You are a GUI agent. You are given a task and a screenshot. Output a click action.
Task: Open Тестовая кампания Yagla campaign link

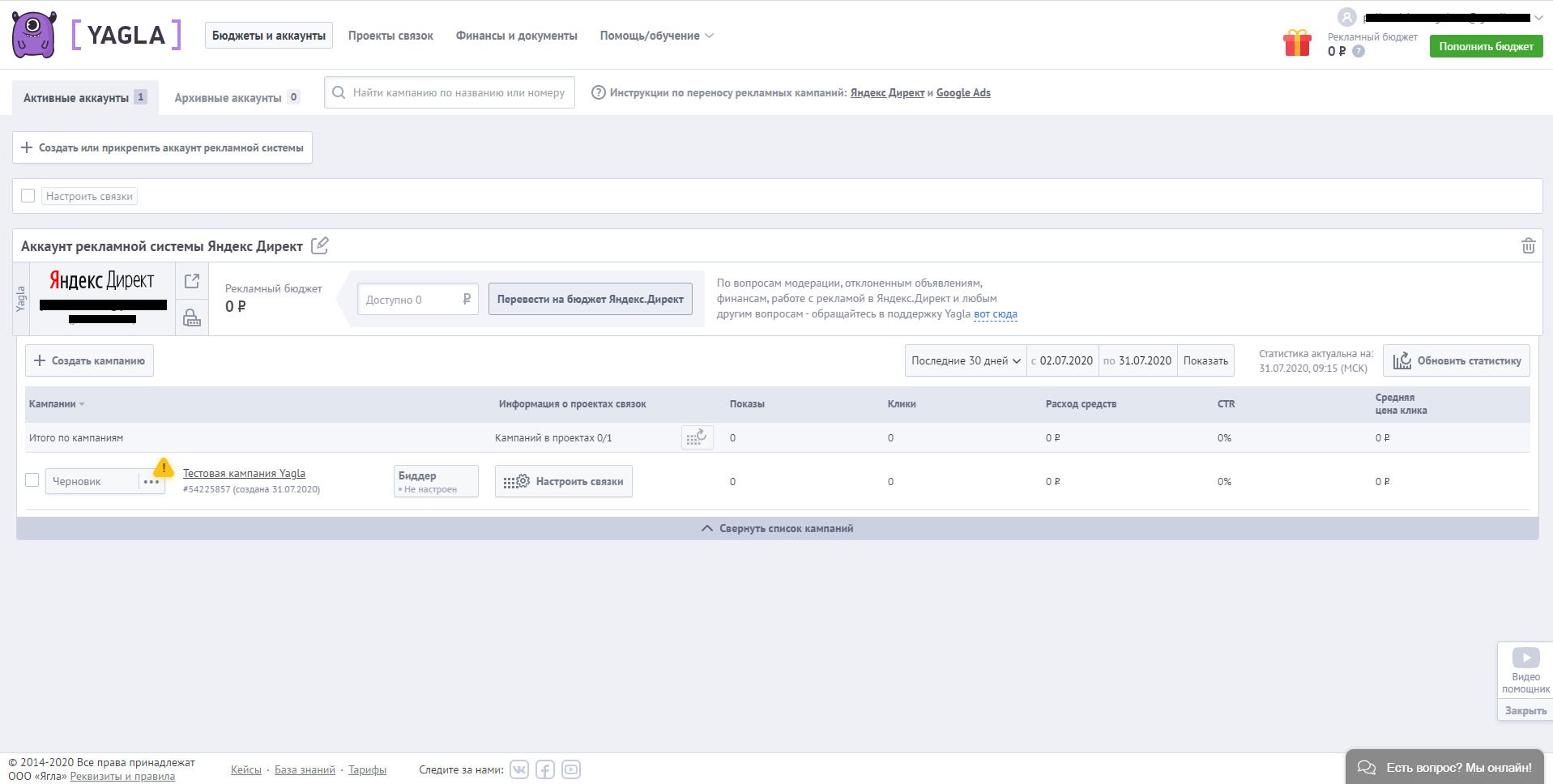[244, 474]
